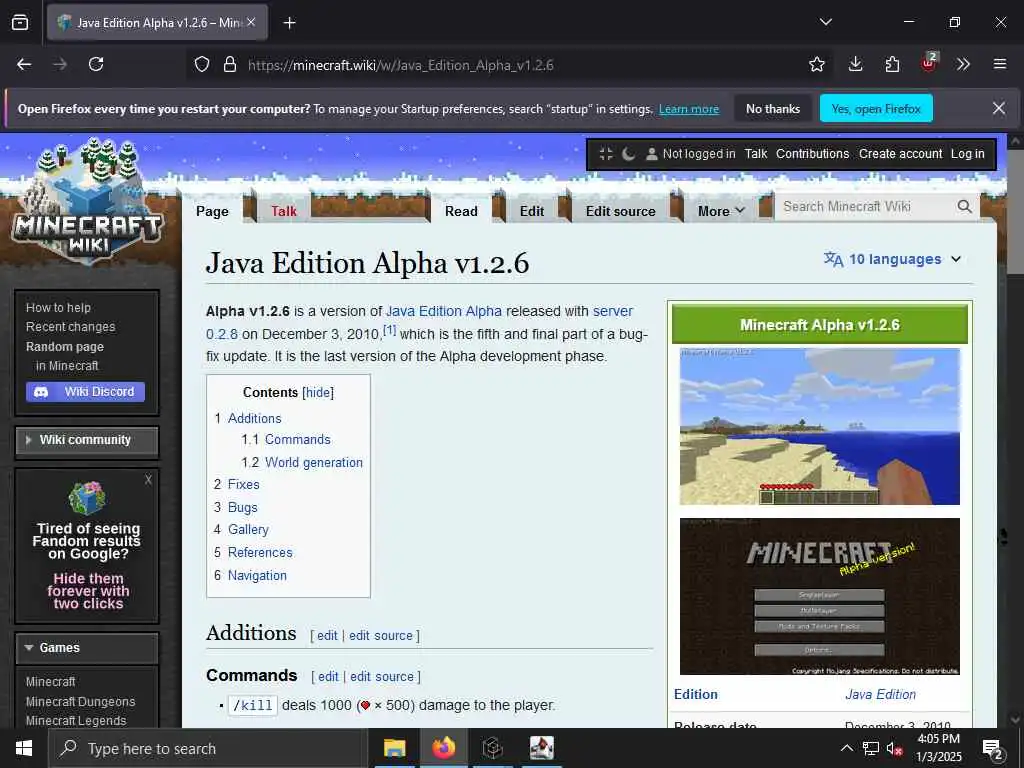1024x768 pixels.
Task: Click Create account link
Action: 900,154
